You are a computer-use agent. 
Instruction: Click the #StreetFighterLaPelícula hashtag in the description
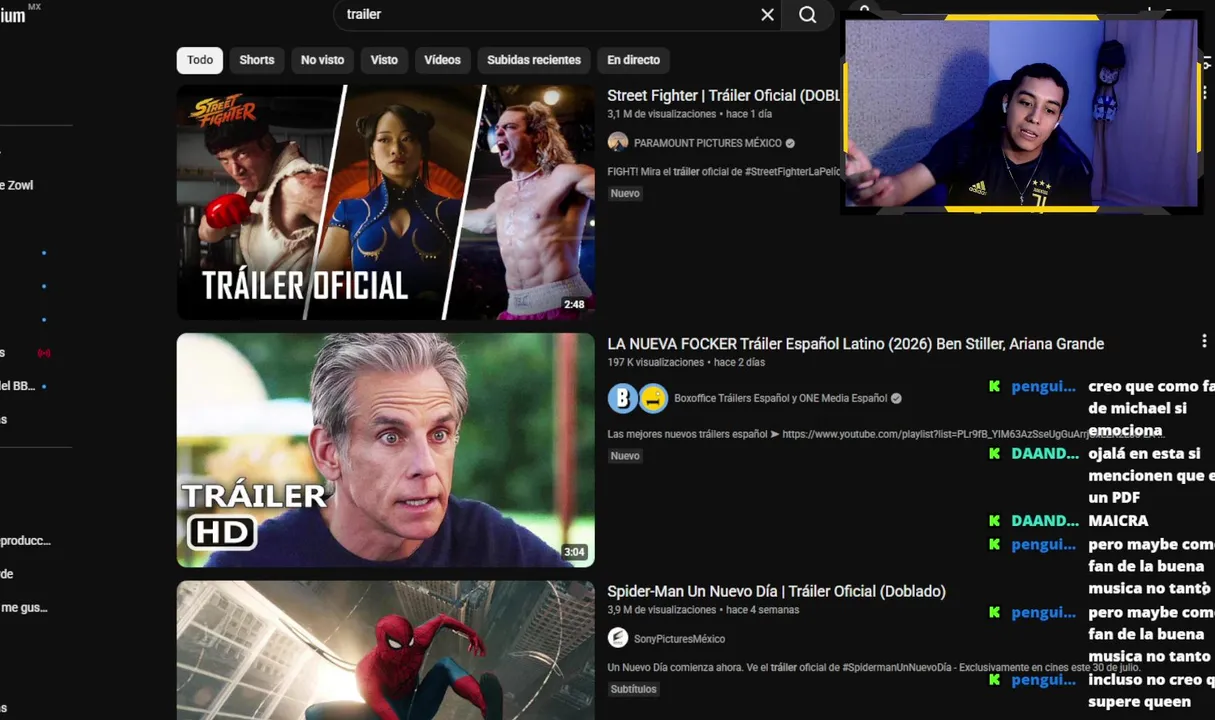pos(793,172)
